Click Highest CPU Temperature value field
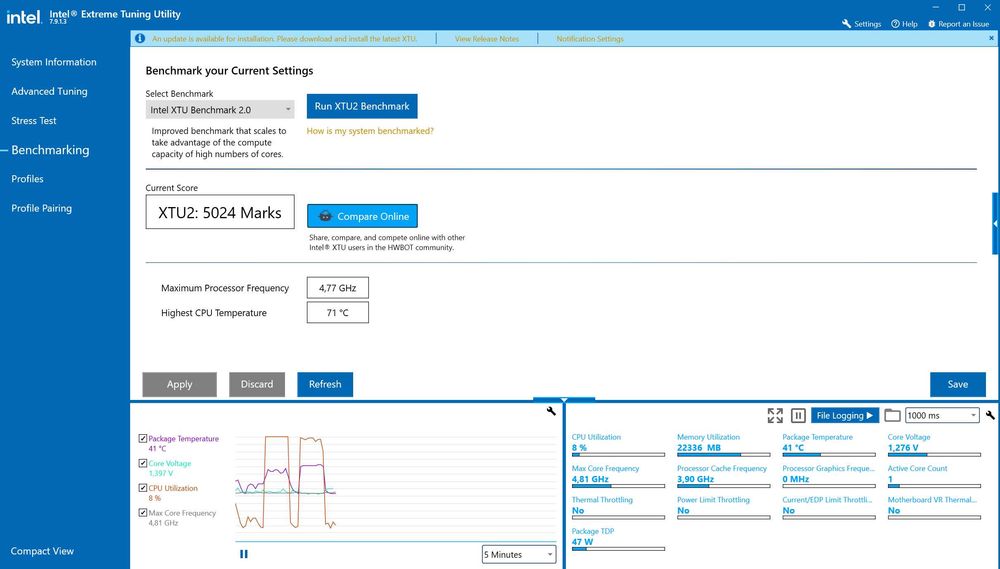The height and width of the screenshot is (569, 1000). [x=337, y=313]
